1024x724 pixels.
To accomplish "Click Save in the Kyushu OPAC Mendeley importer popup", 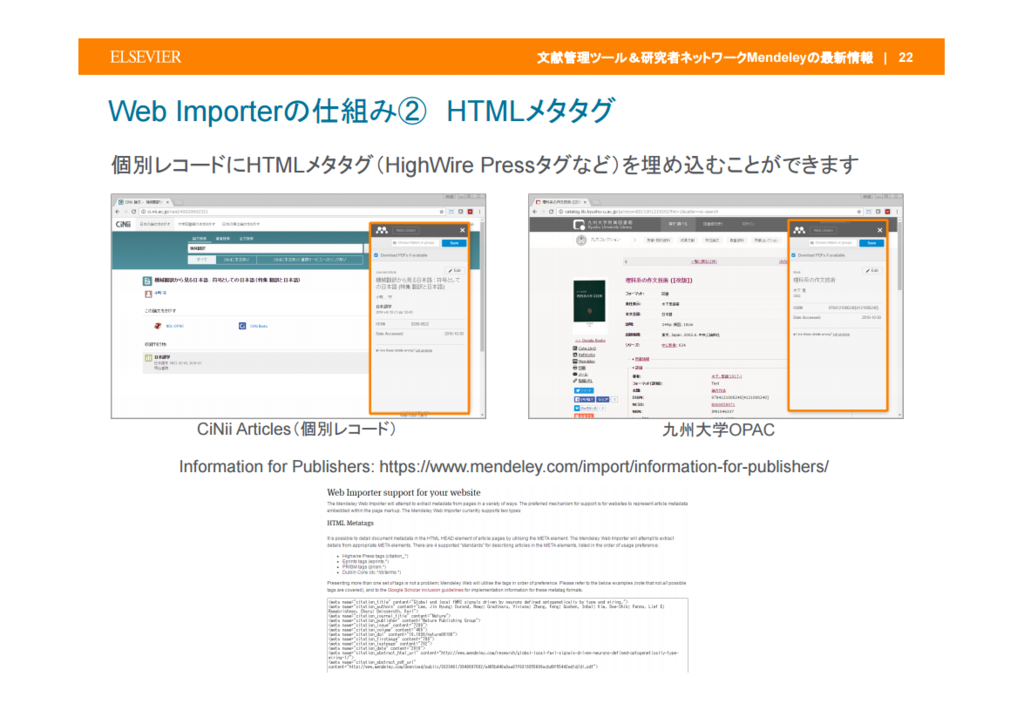I will point(871,243).
